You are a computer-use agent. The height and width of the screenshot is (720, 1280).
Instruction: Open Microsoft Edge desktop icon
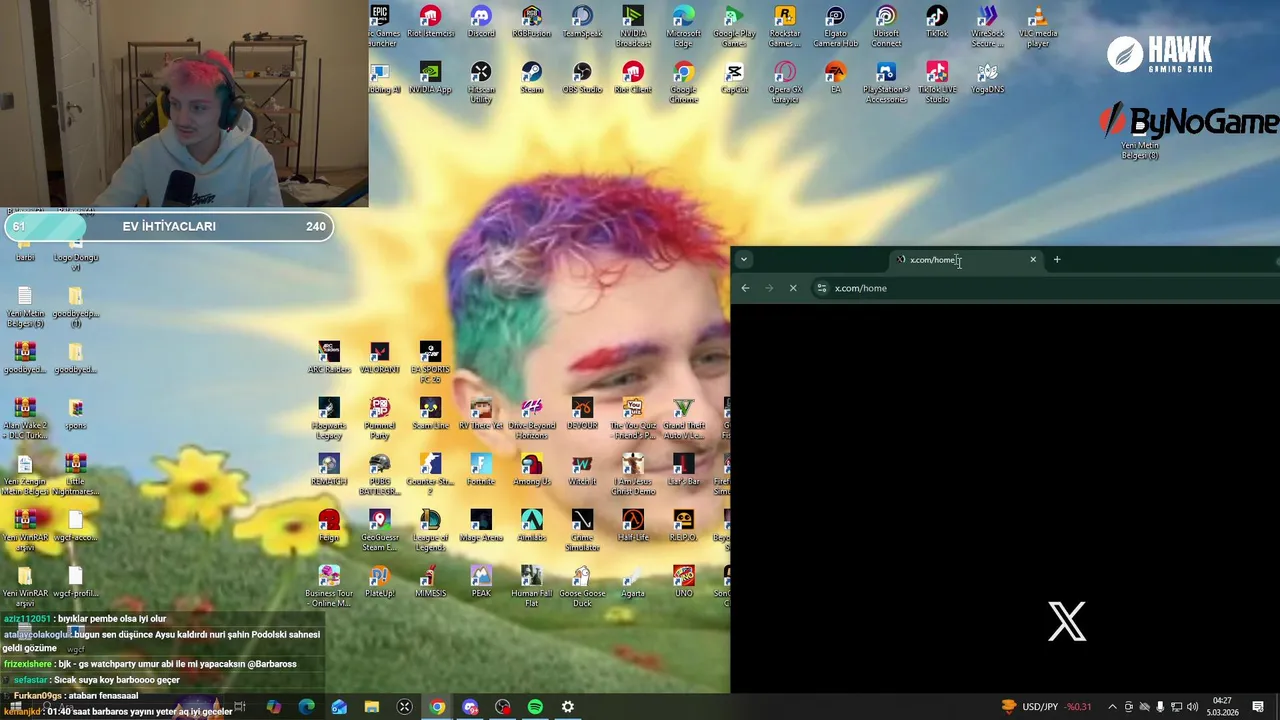click(x=684, y=27)
